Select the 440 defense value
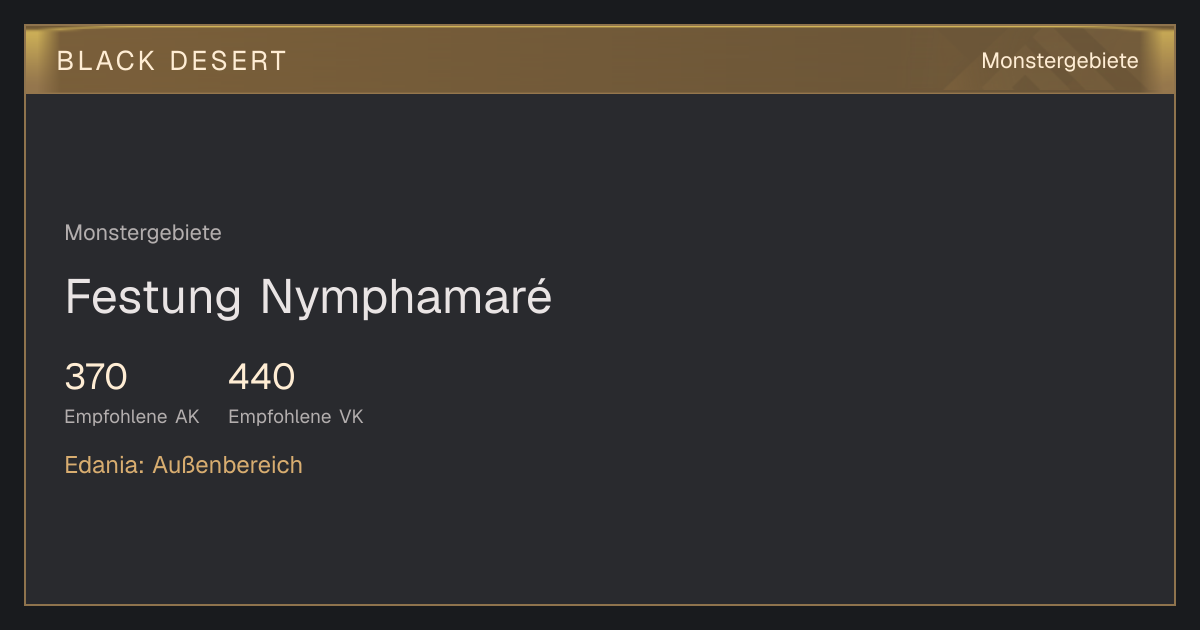 262,377
